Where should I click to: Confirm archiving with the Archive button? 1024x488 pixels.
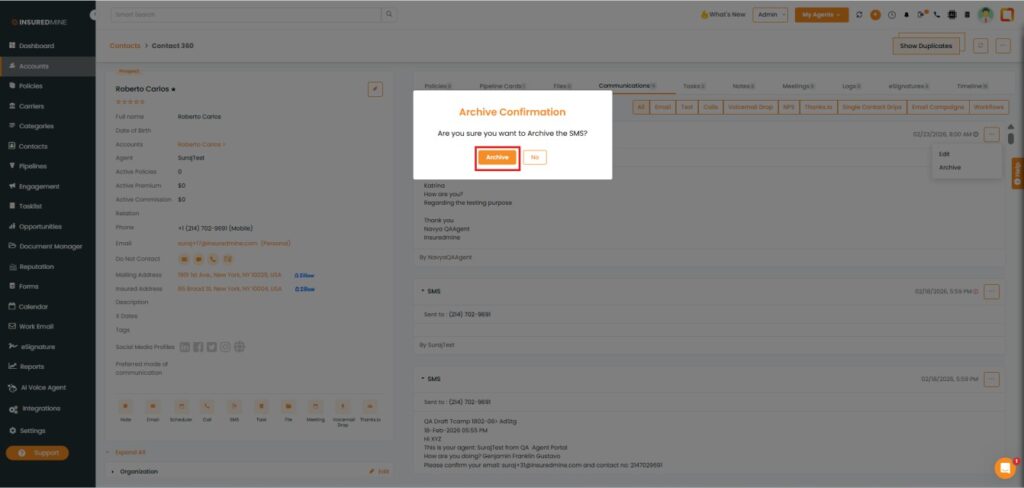click(497, 157)
